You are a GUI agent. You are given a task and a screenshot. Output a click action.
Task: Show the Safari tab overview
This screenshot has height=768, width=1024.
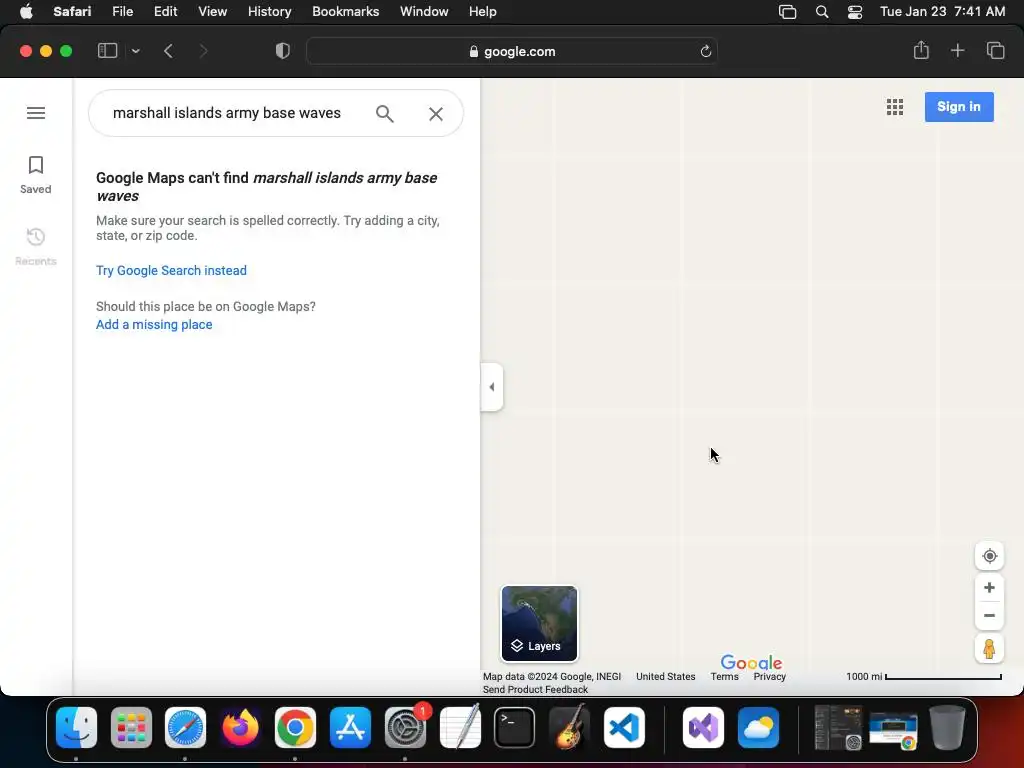(995, 50)
